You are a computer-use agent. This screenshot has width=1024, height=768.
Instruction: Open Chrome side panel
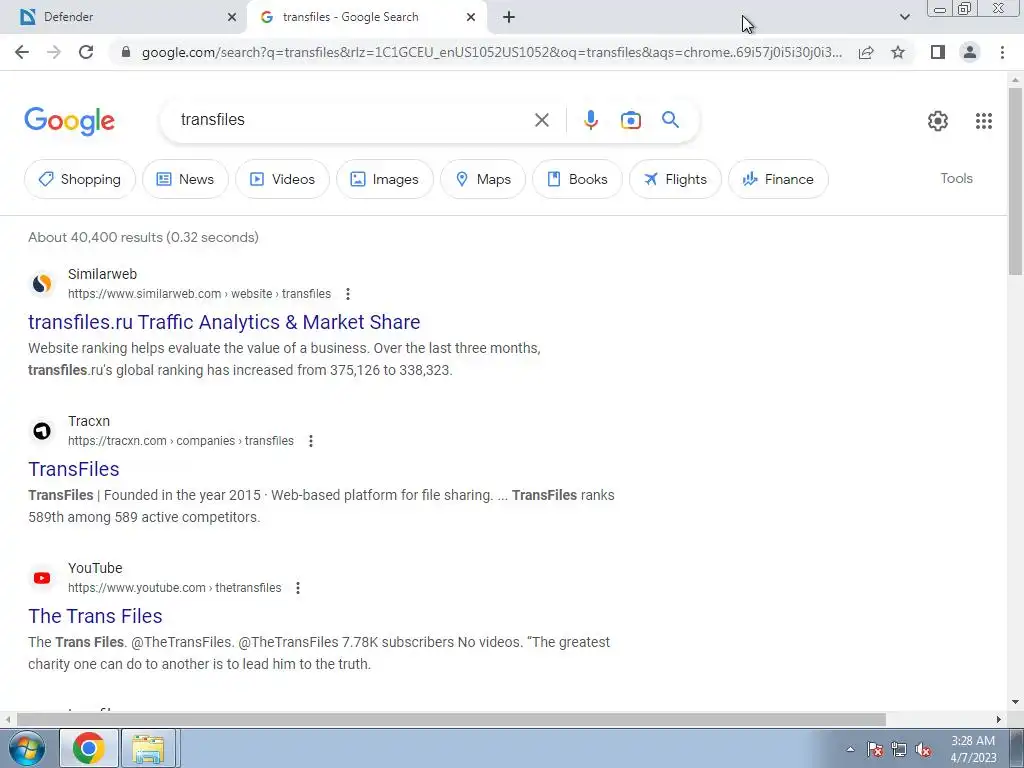(x=938, y=52)
